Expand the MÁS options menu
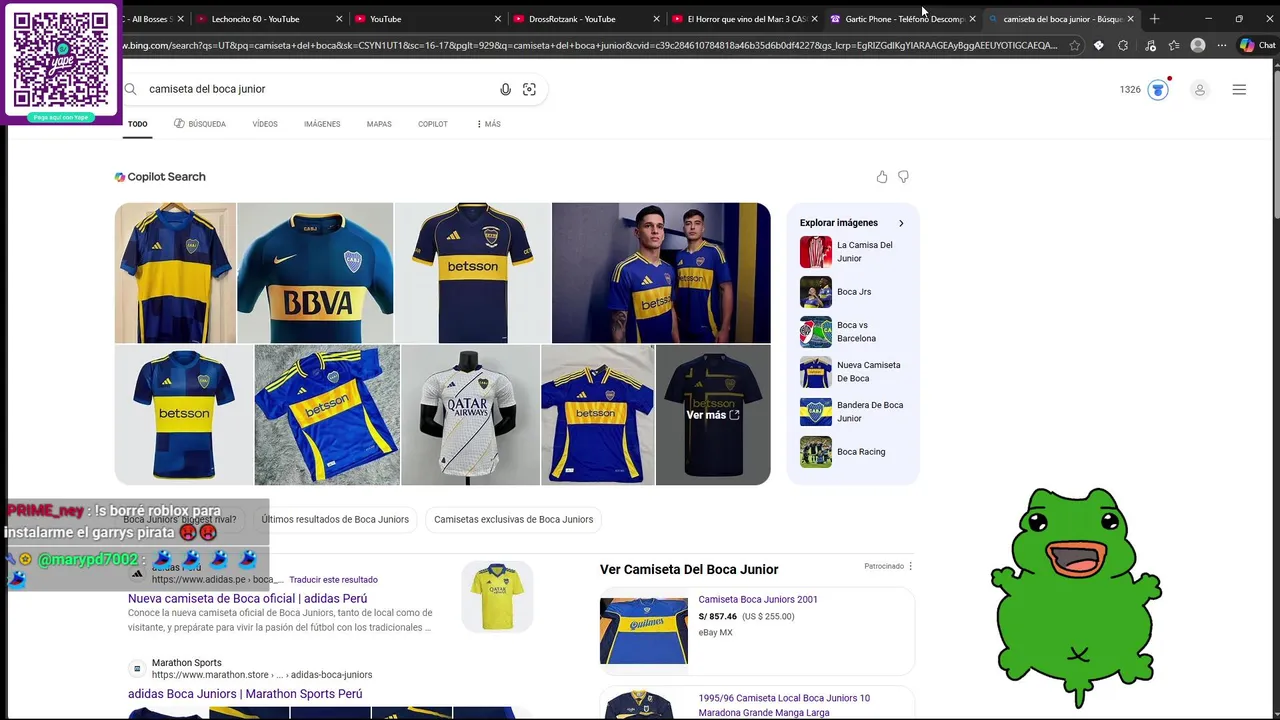 489,124
